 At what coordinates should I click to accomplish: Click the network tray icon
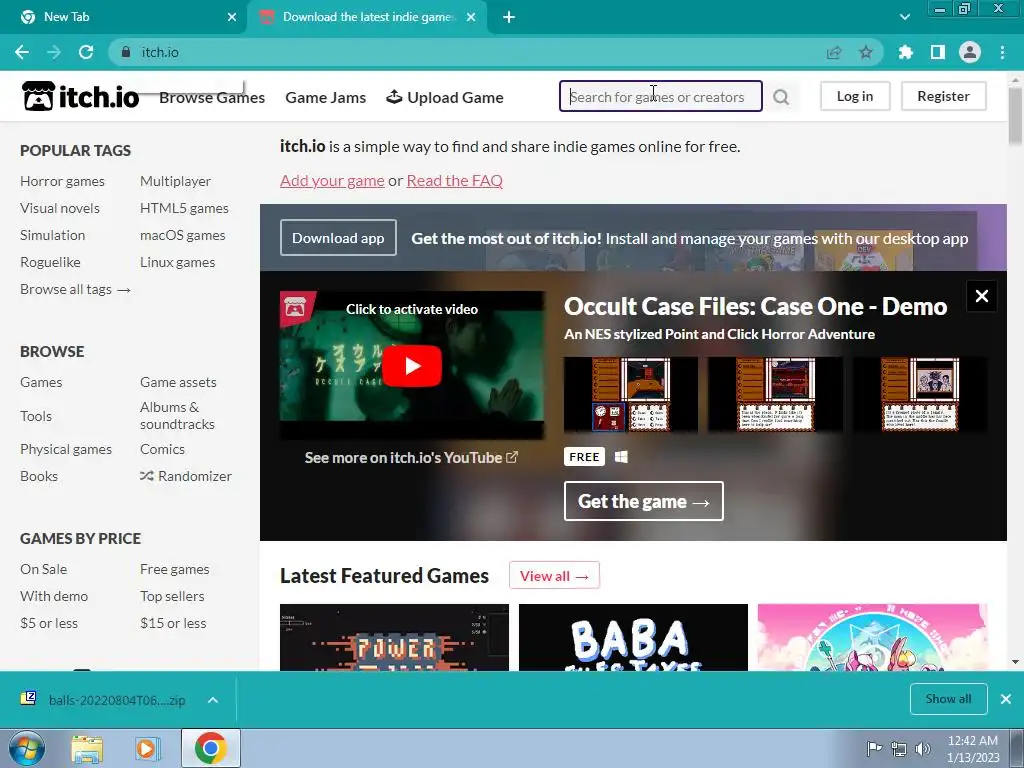(899, 748)
